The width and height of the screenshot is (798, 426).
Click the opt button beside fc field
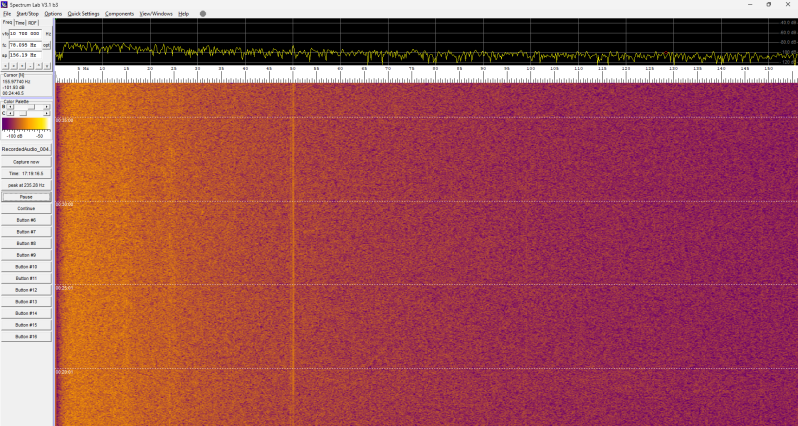[x=46, y=45]
